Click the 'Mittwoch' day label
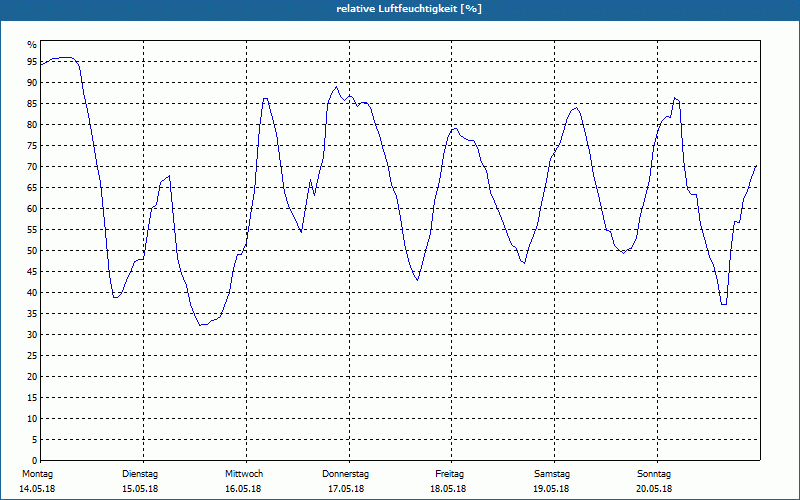The height and width of the screenshot is (500, 800). click(244, 474)
